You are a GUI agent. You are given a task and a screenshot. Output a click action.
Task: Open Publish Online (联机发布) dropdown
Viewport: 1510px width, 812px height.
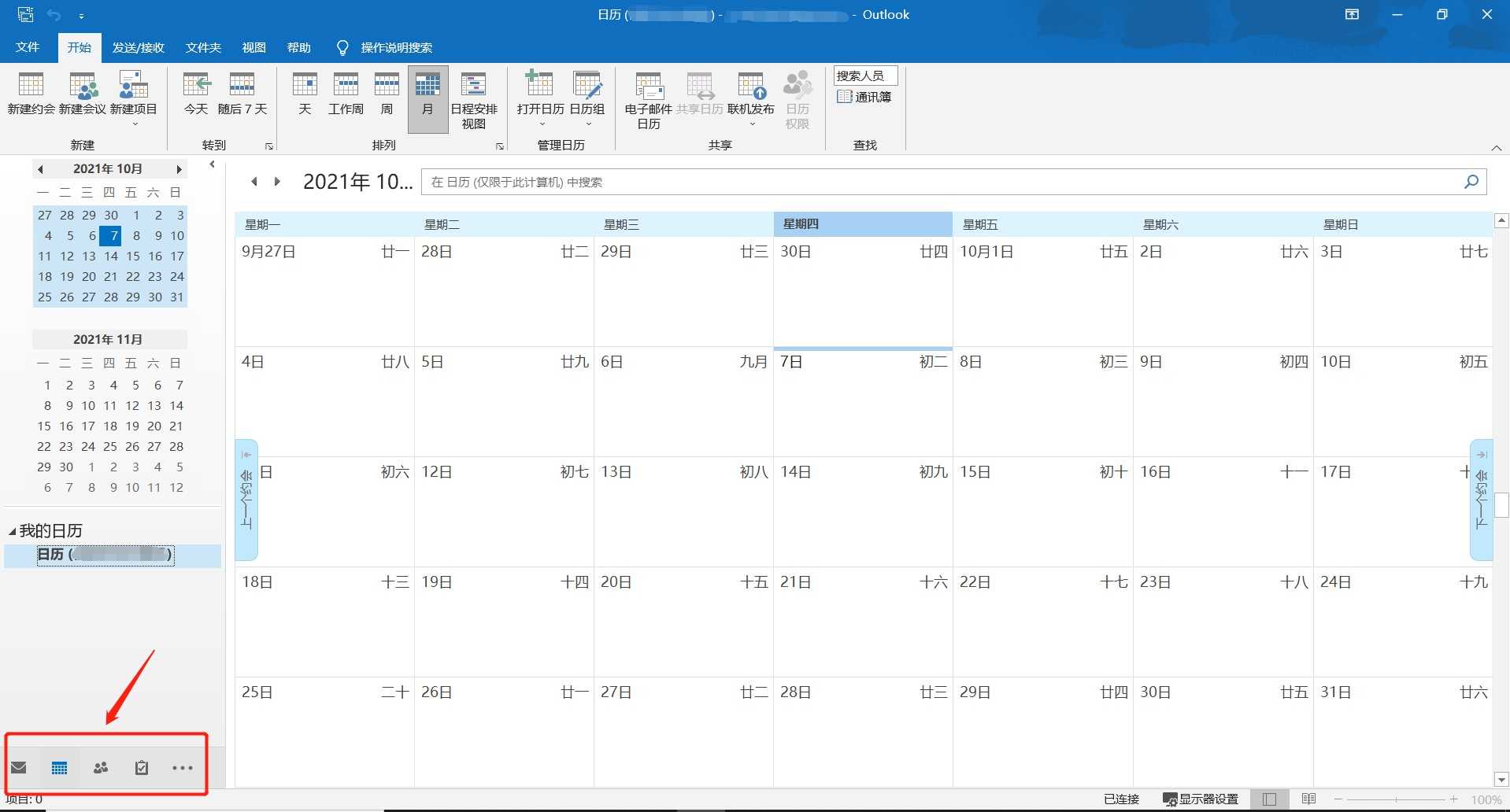751,99
